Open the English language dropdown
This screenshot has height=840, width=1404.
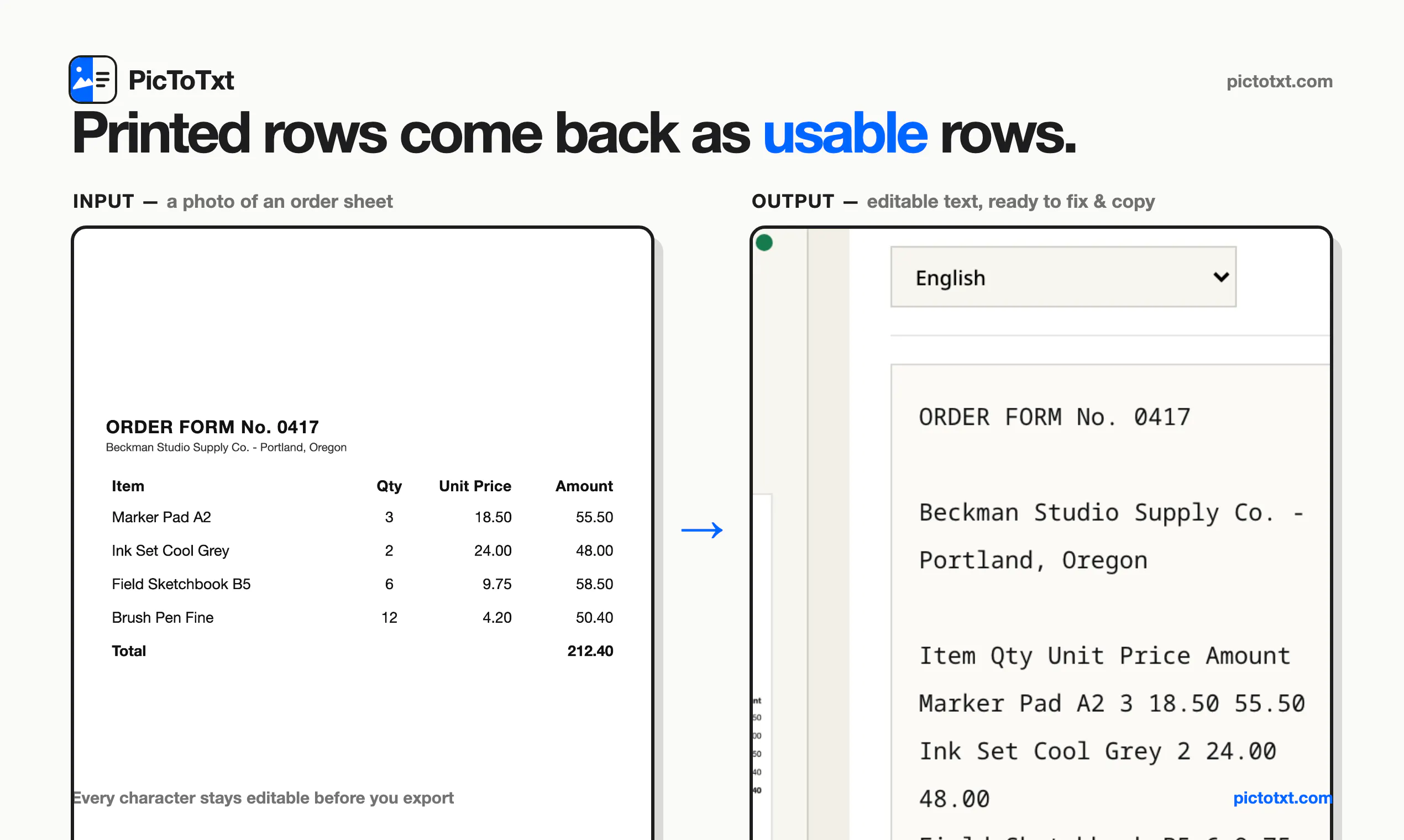pos(1063,277)
